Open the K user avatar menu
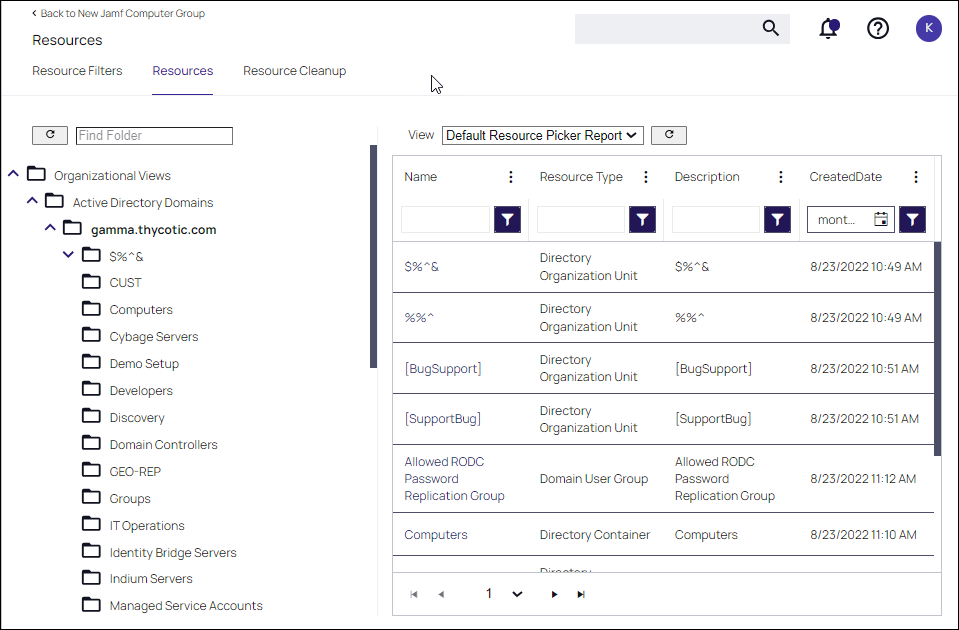Viewport: 959px width, 630px height. pos(928,28)
